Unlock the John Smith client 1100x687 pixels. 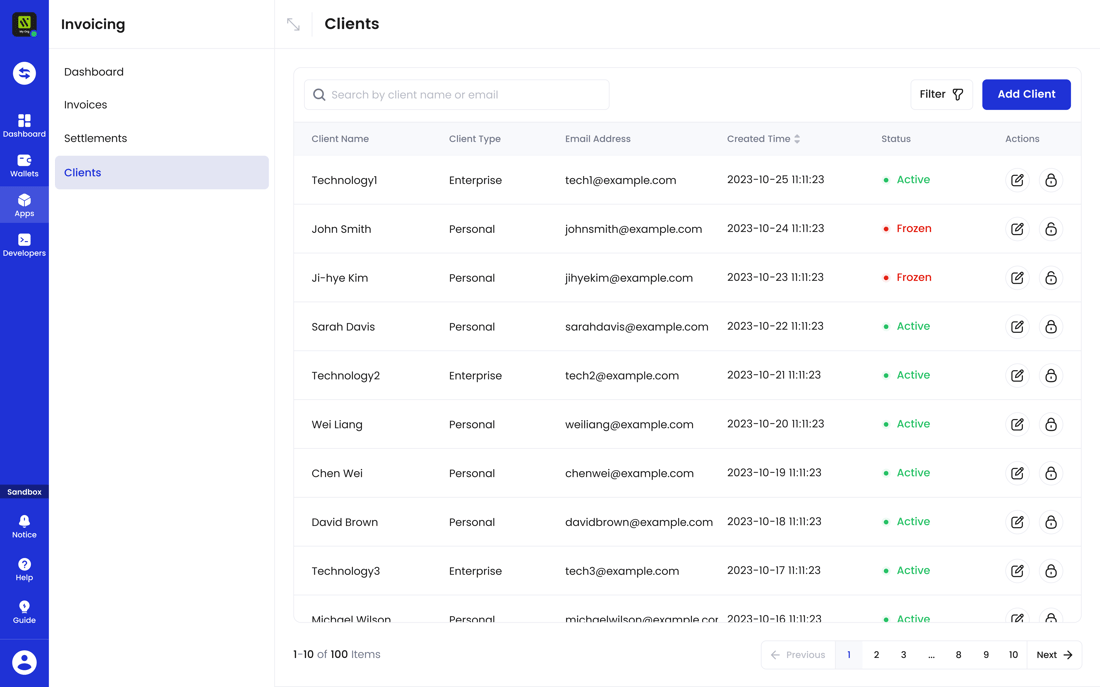[x=1051, y=229]
